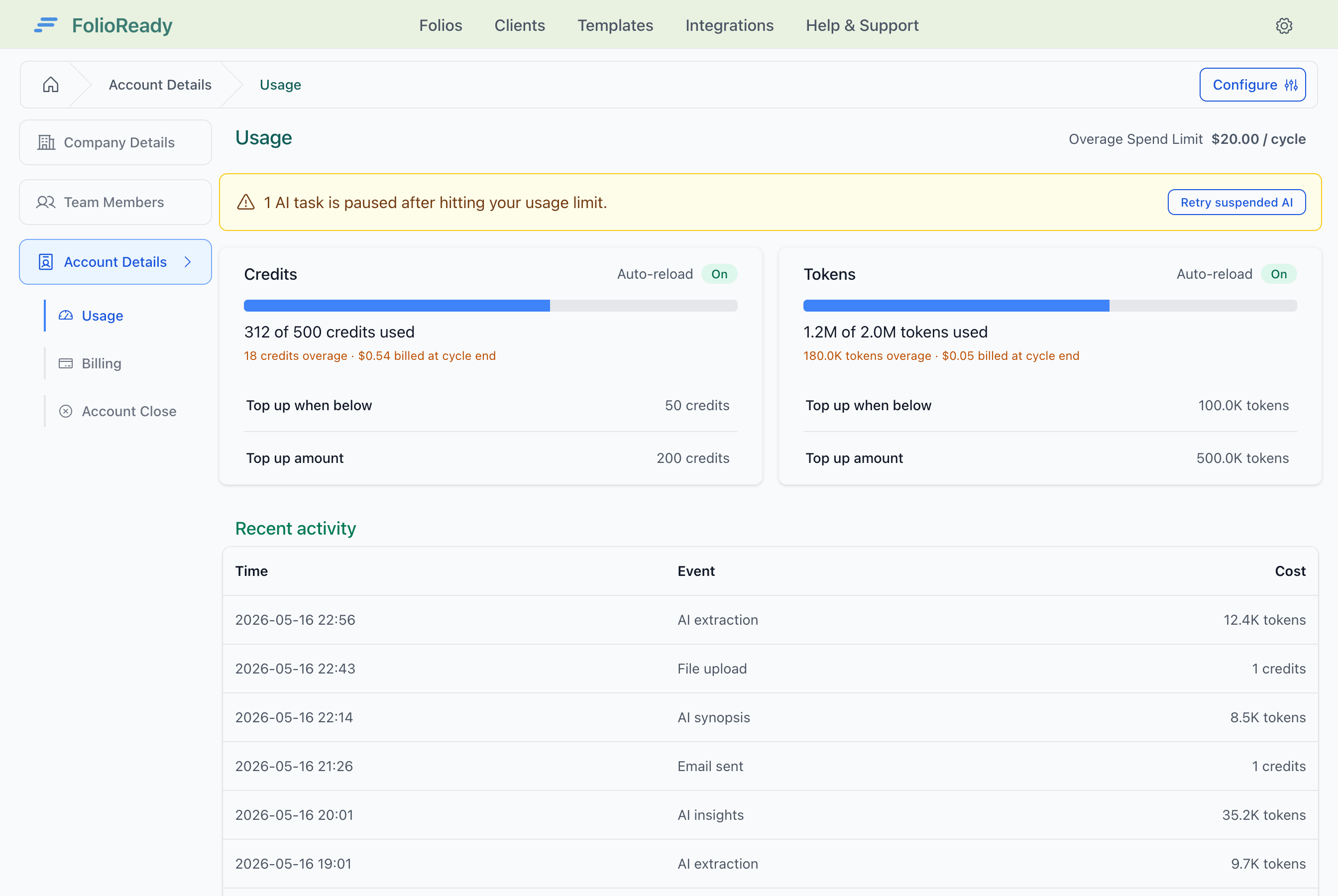The width and height of the screenshot is (1338, 896).
Task: Toggle Tokens auto-reload On badge
Action: [1279, 274]
